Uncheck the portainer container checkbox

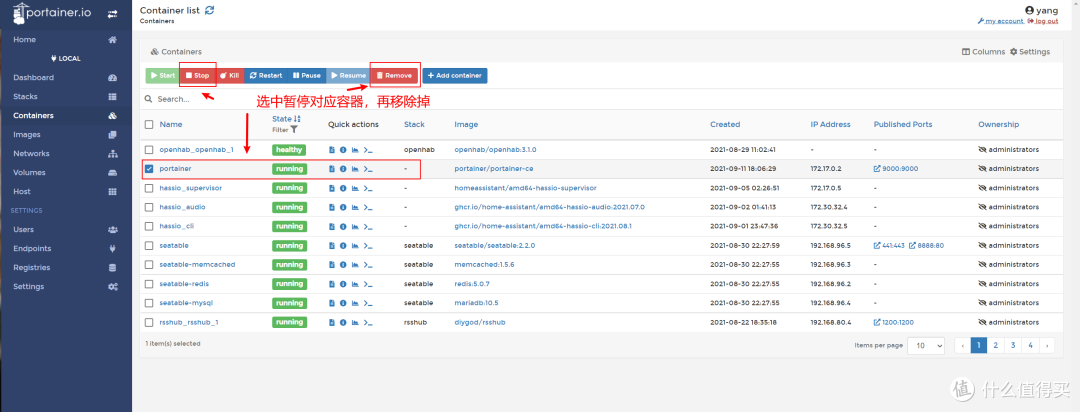(x=149, y=169)
